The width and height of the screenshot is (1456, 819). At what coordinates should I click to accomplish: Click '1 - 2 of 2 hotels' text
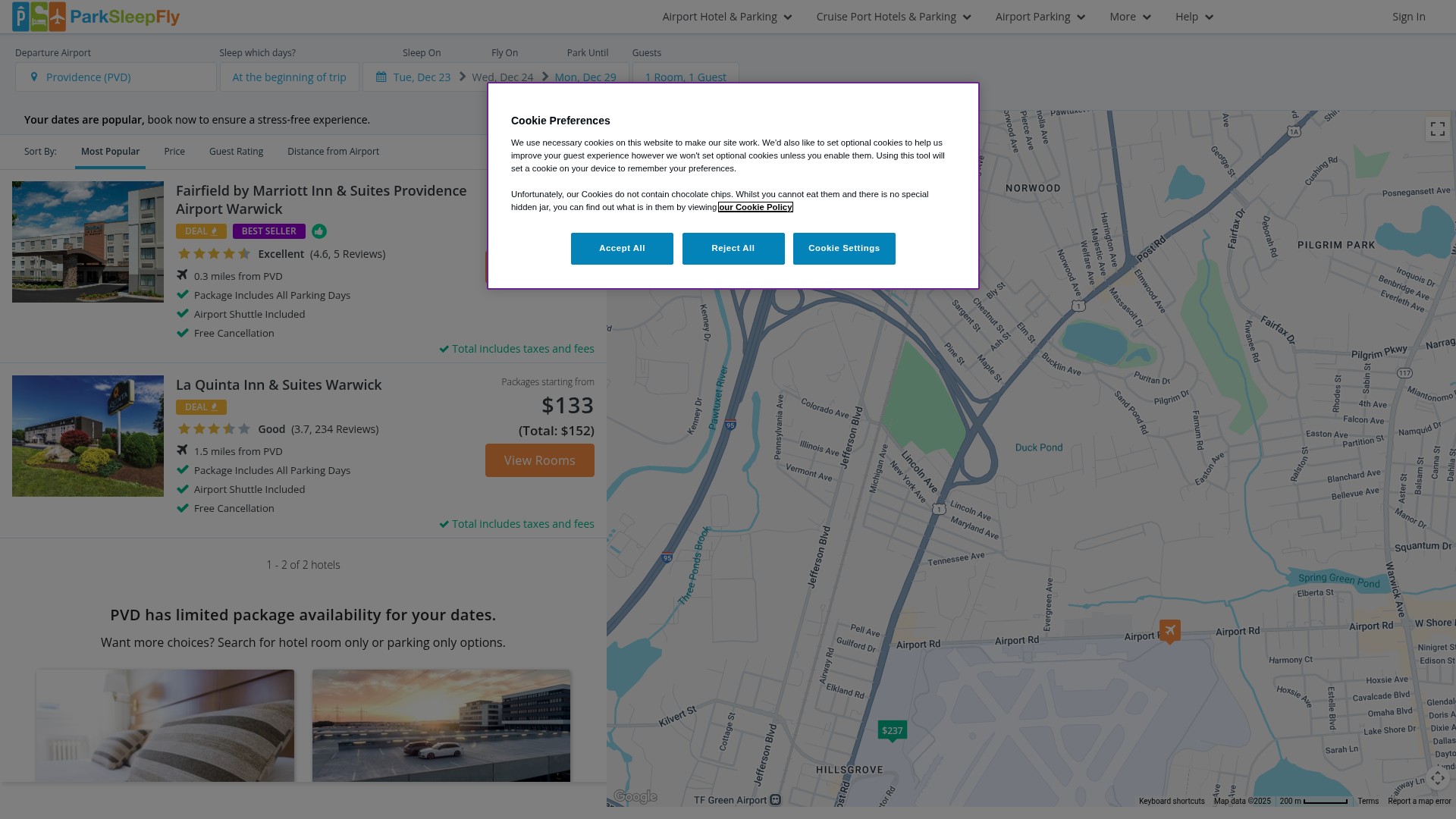click(x=303, y=565)
